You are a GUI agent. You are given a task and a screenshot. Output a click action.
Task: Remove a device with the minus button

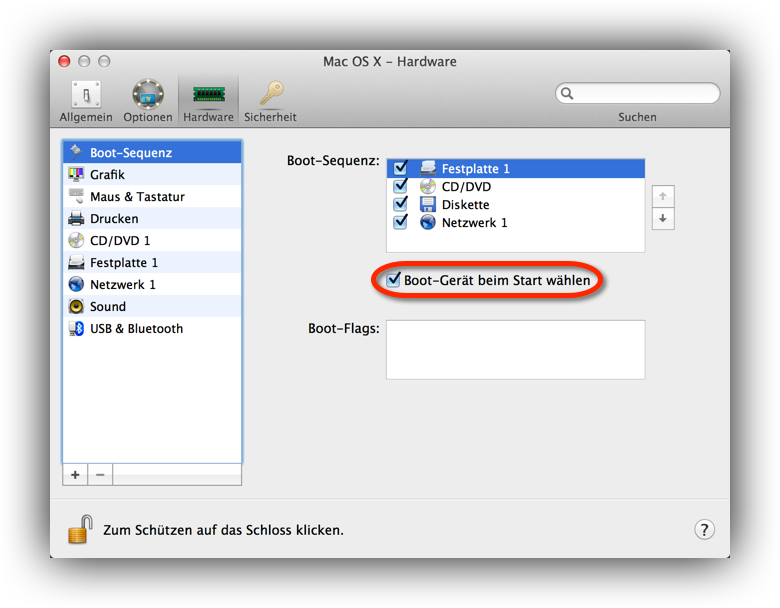(100, 475)
